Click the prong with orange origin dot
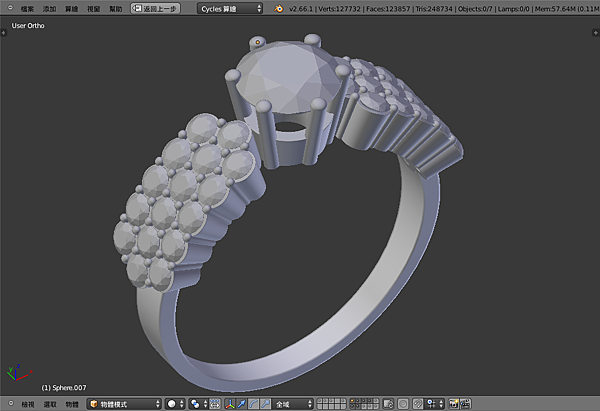This screenshot has height=411, width=600. pos(258,42)
